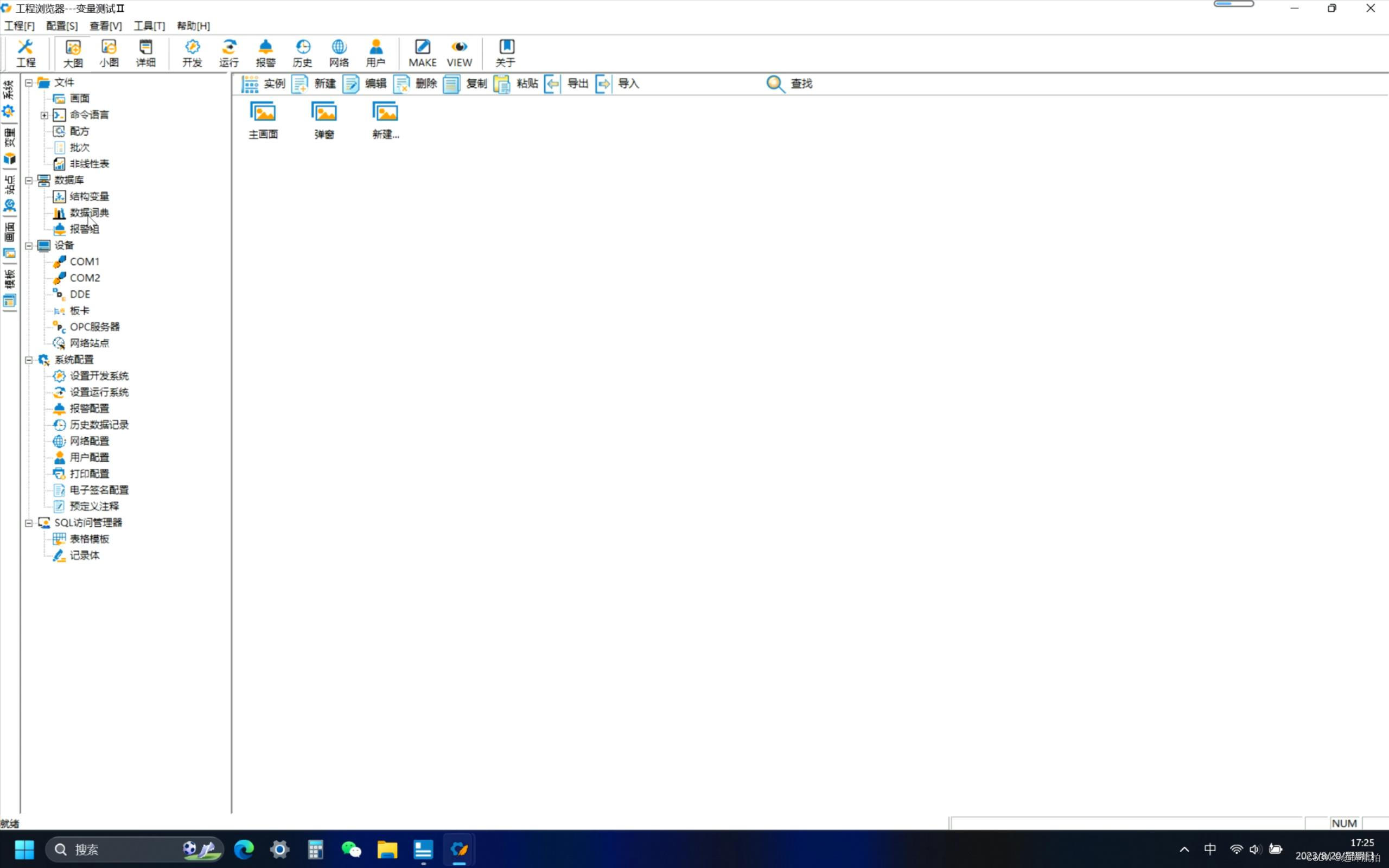Click the 报警 bell toolbar icon
This screenshot has height=868, width=1389.
pos(265,53)
